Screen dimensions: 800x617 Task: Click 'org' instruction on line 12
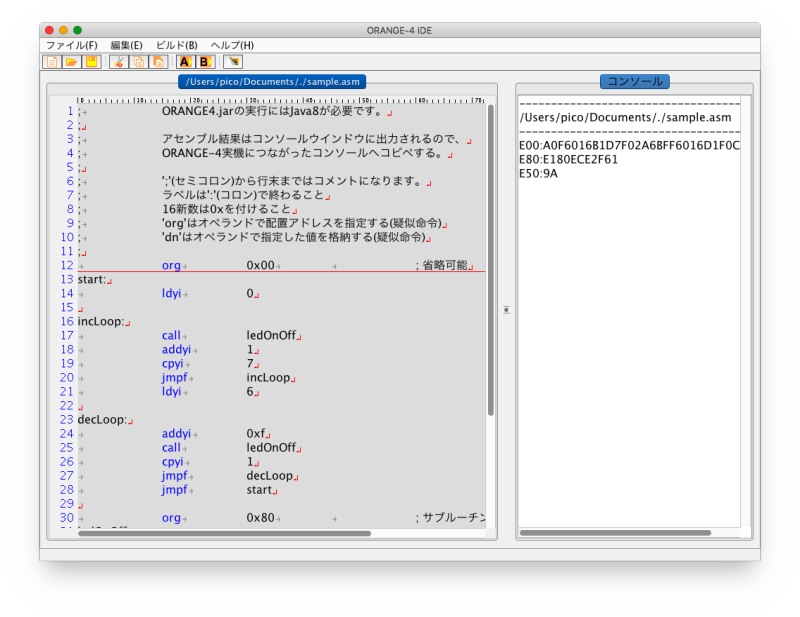[171, 265]
